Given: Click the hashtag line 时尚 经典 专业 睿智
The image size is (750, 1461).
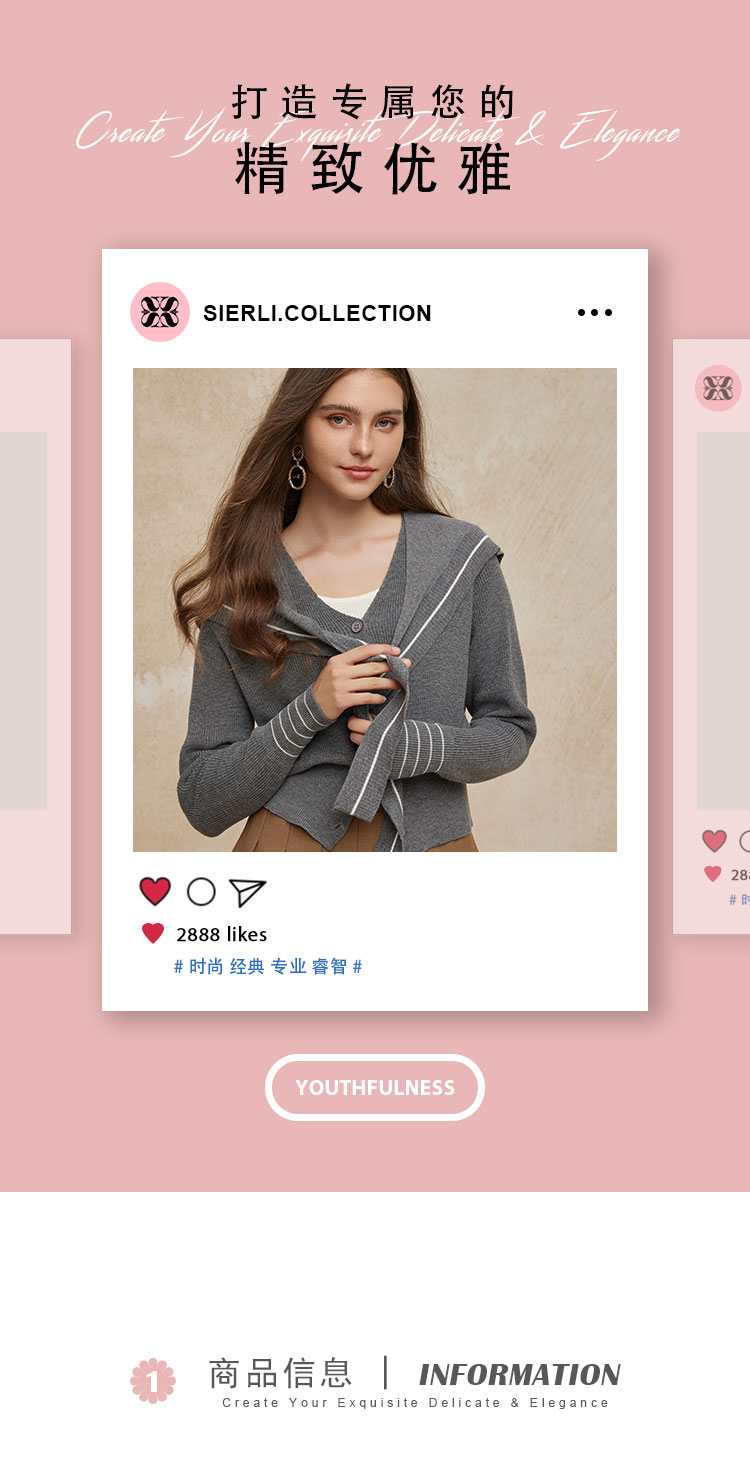Looking at the screenshot, I should (268, 966).
